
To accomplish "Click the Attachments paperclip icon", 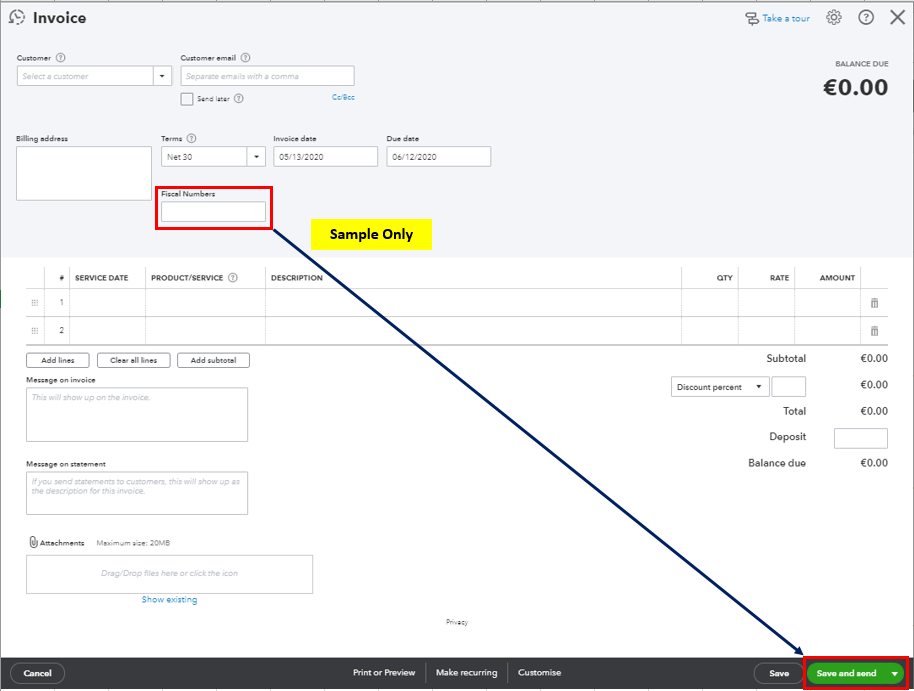I will click(33, 542).
